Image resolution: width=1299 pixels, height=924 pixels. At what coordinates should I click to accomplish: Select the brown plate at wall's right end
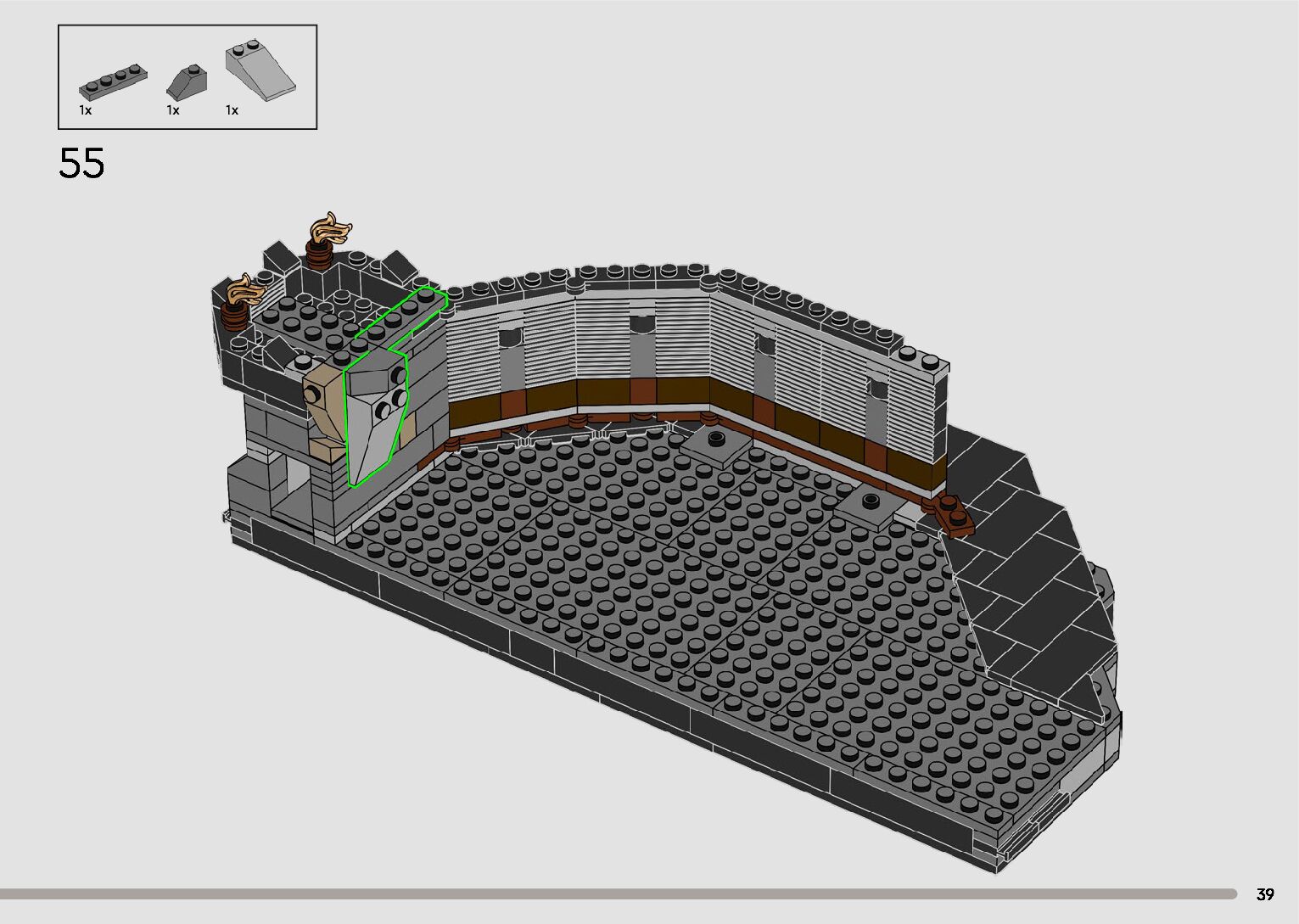[954, 515]
